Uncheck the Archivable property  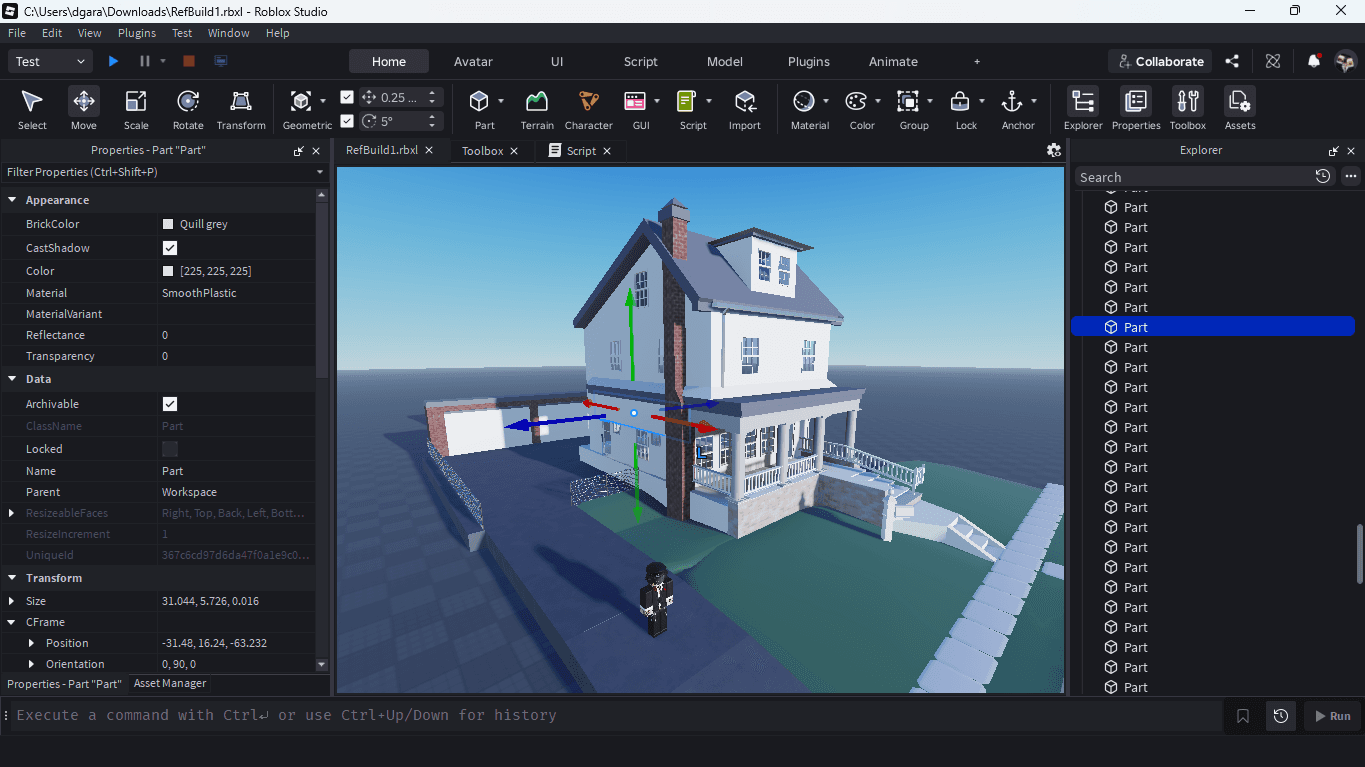[x=170, y=404]
